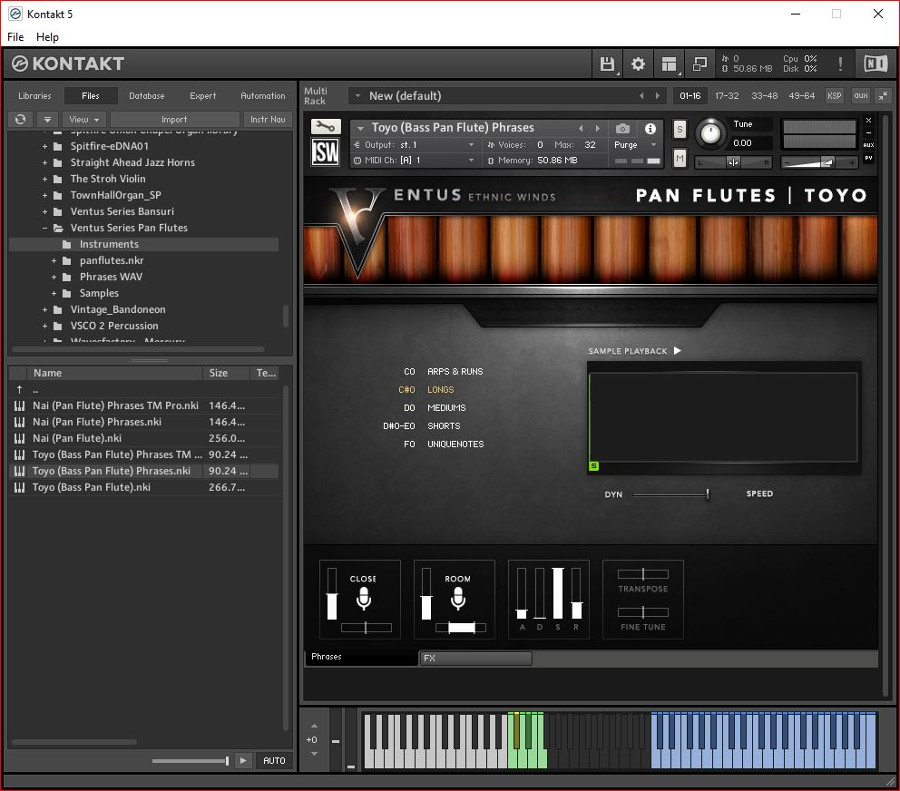Select next instrument preset arrow
This screenshot has width=900, height=791.
[x=598, y=128]
